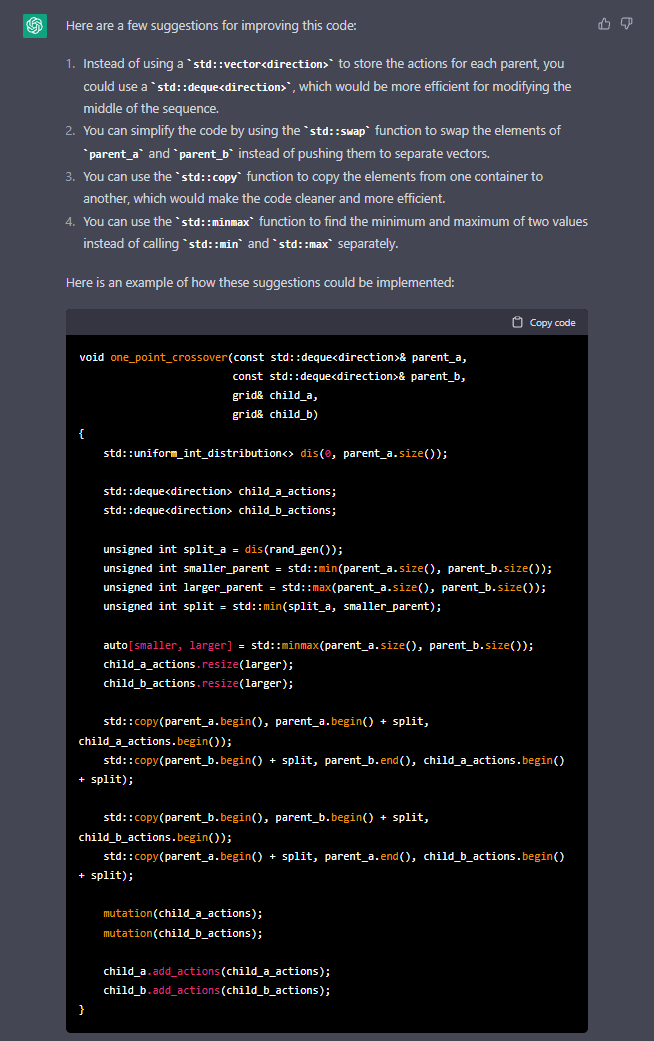Click the inline code parent_b in suggestion 2

click(204, 154)
